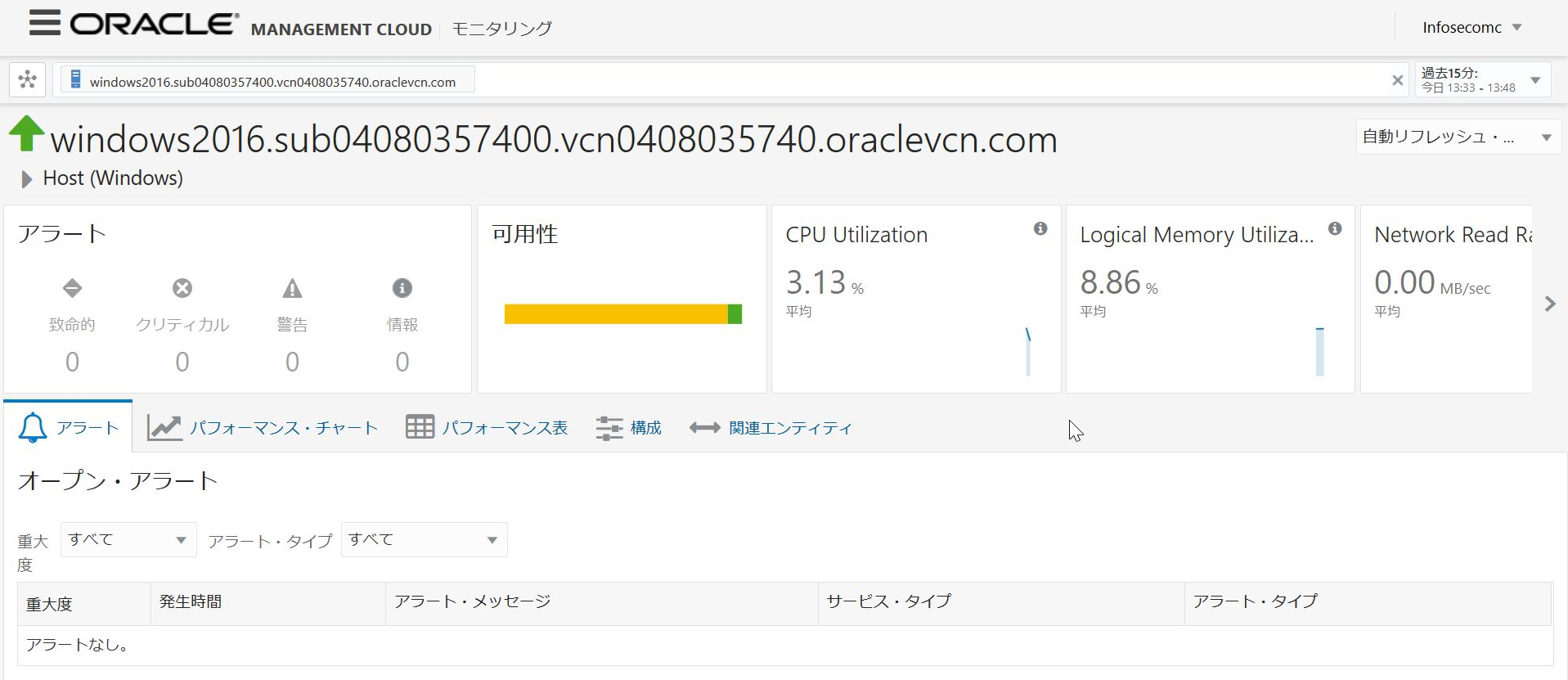
Task: Switch to パフォーマンス・チャート tab
Action: 262,427
